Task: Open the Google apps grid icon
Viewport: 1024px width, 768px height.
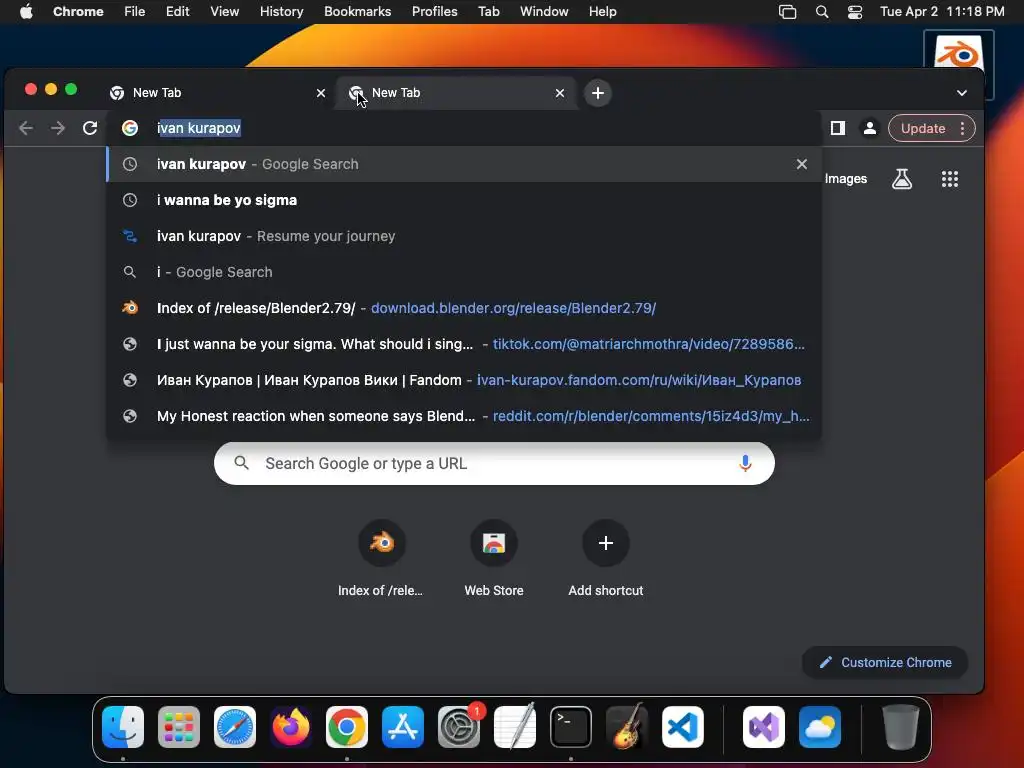Action: coord(950,178)
